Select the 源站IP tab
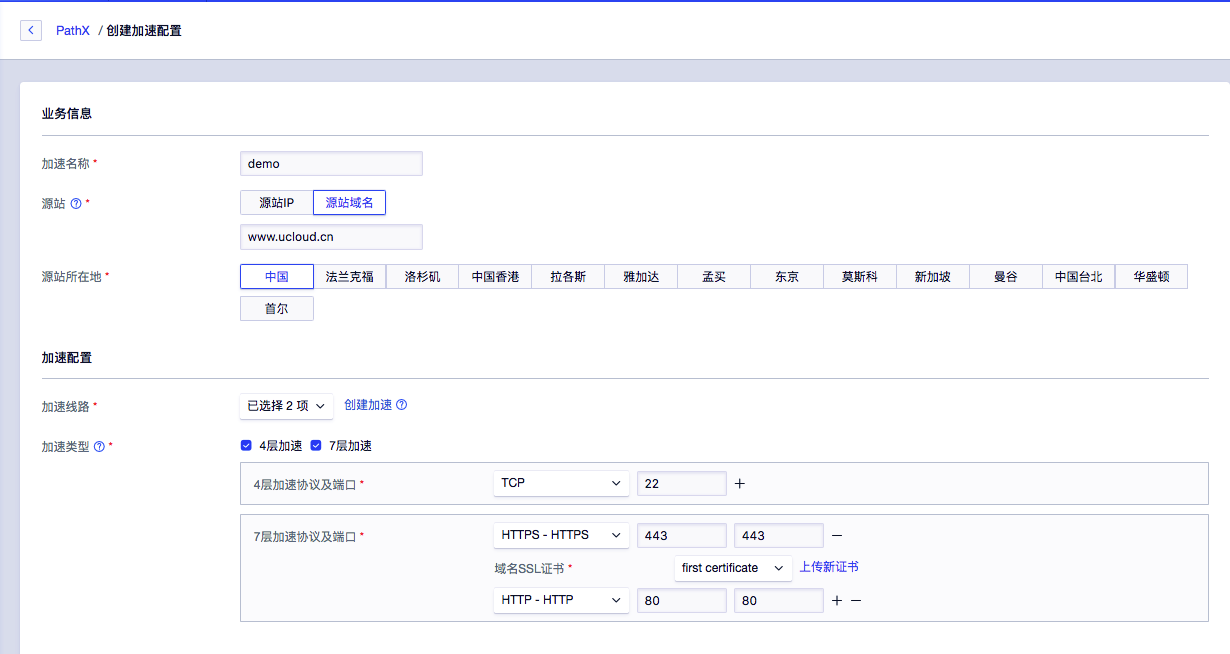 tap(277, 203)
